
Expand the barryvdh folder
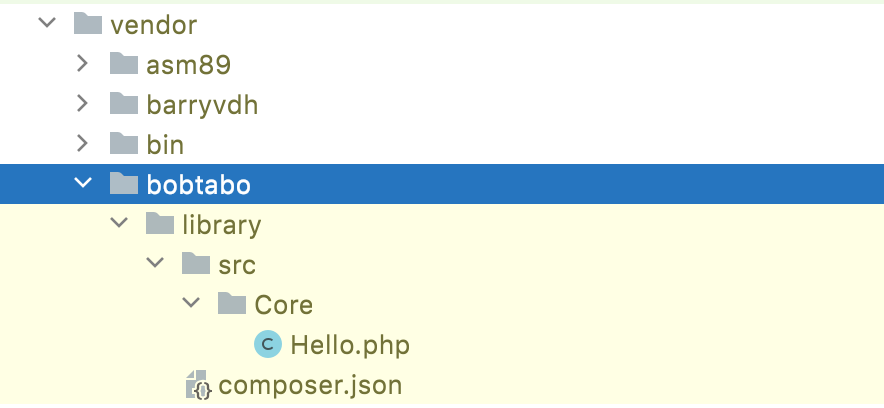(x=84, y=104)
